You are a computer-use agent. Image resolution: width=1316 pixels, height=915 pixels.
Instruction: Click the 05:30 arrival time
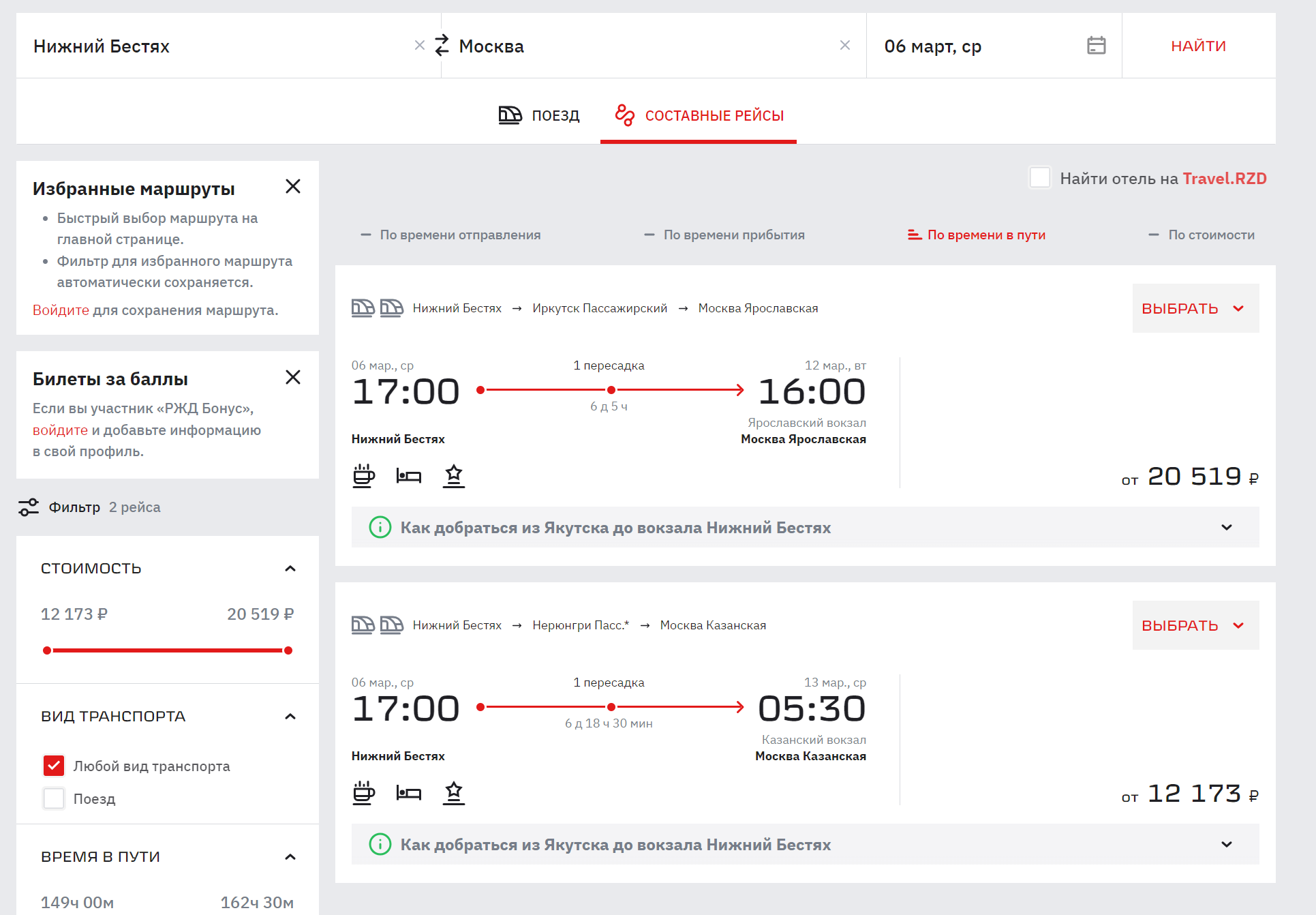[x=812, y=709]
